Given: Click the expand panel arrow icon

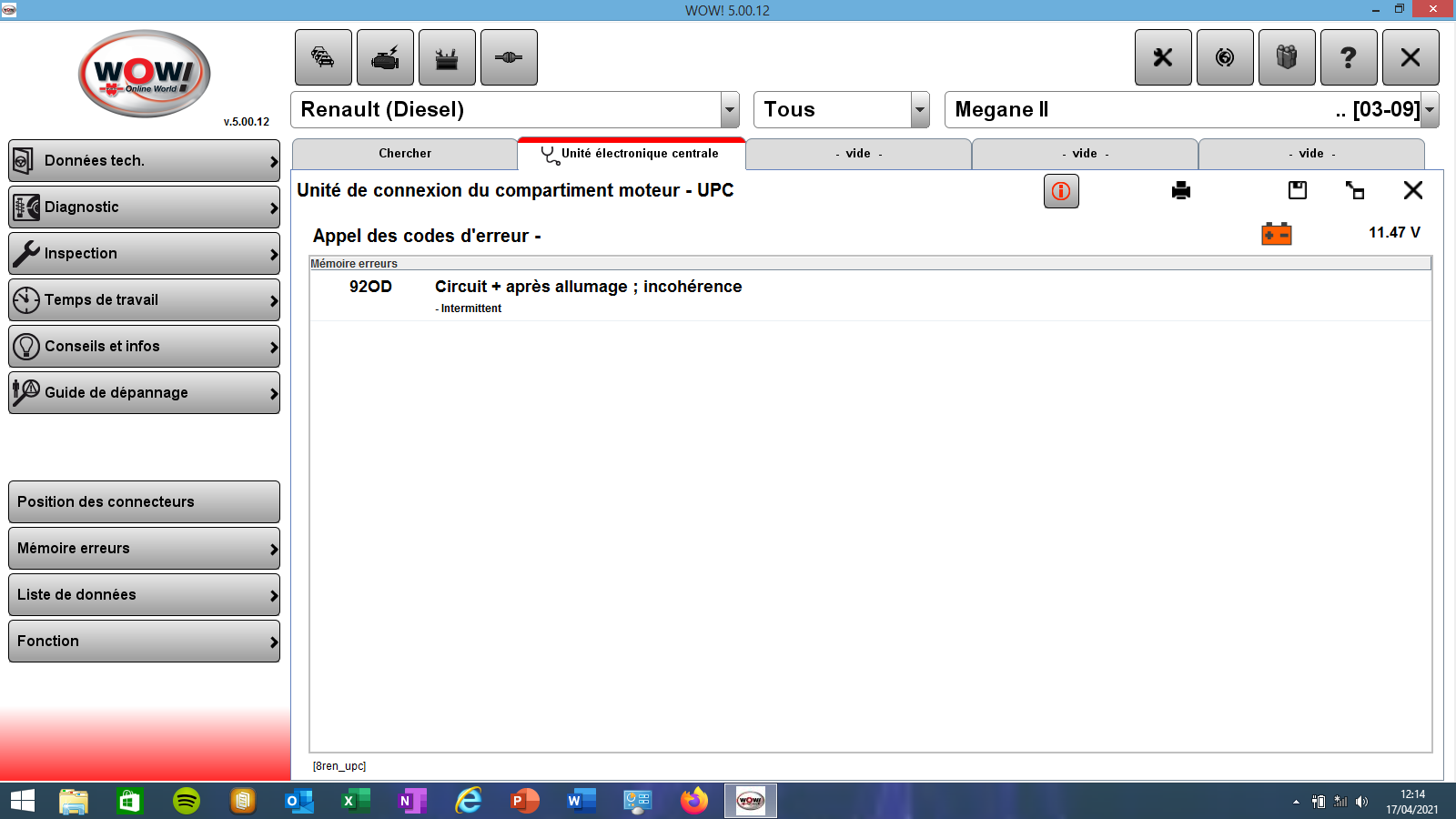Looking at the screenshot, I should click(1355, 190).
